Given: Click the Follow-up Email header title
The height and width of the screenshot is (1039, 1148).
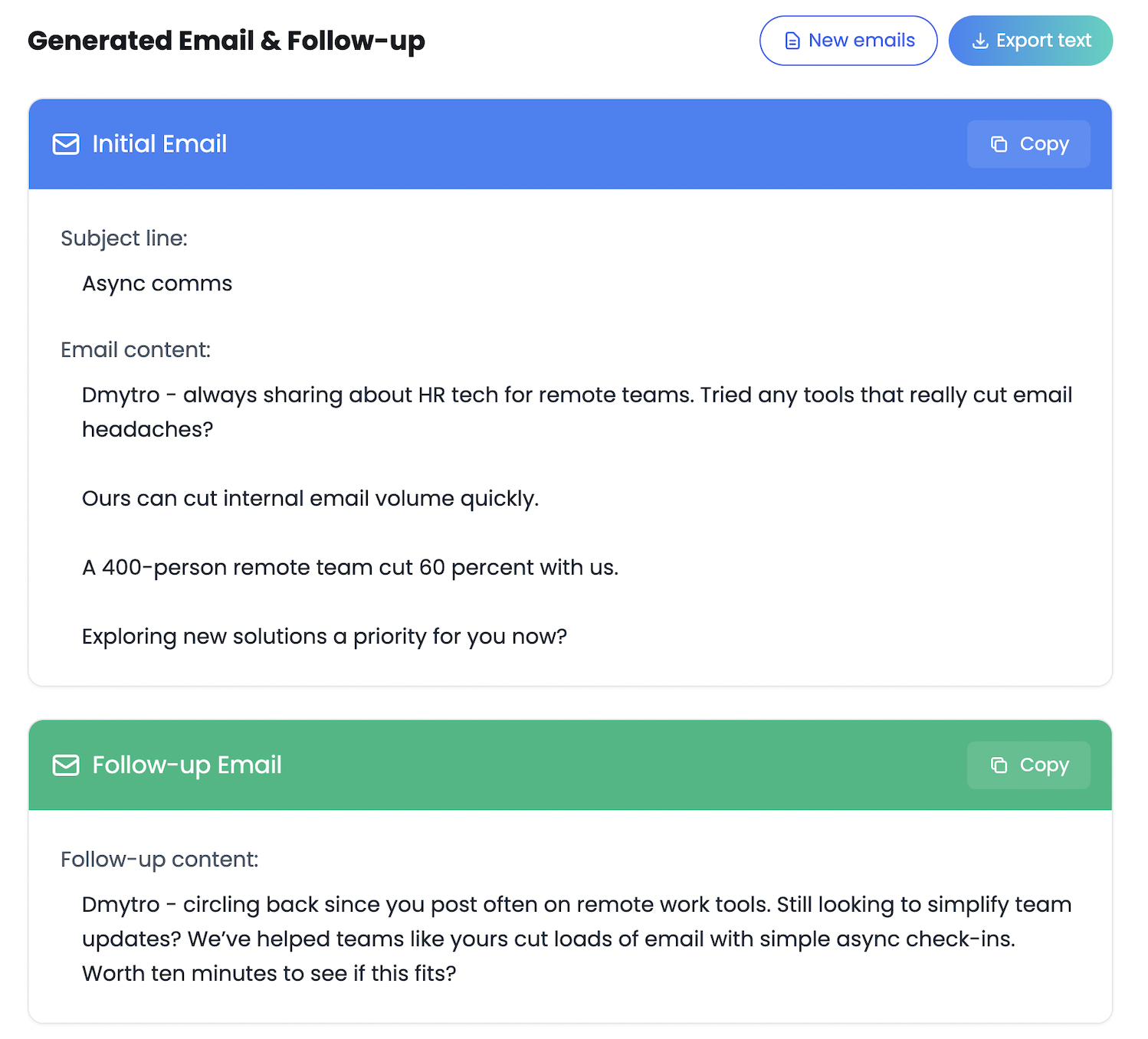Looking at the screenshot, I should tap(187, 765).
